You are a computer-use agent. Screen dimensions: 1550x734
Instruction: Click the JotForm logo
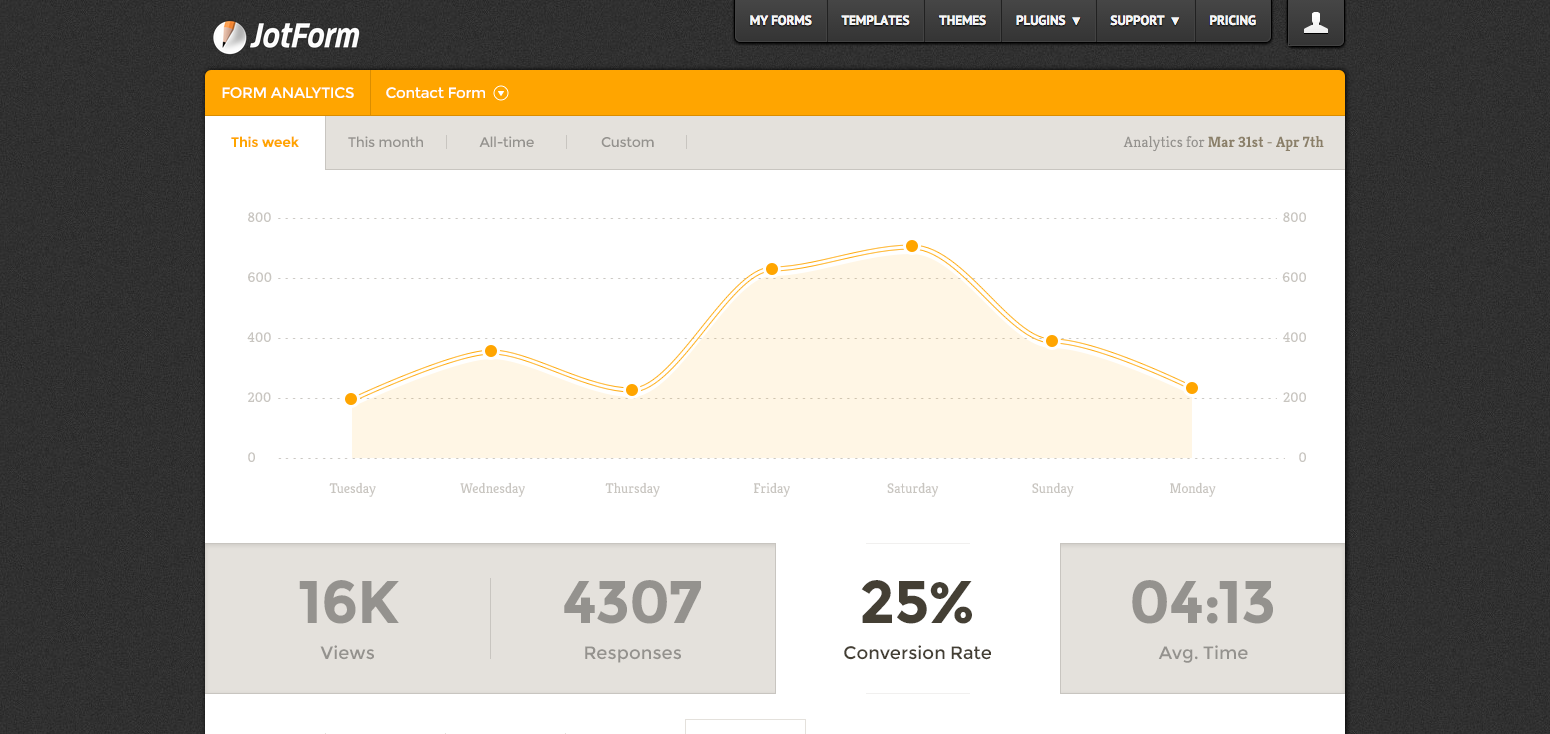pyautogui.click(x=286, y=37)
